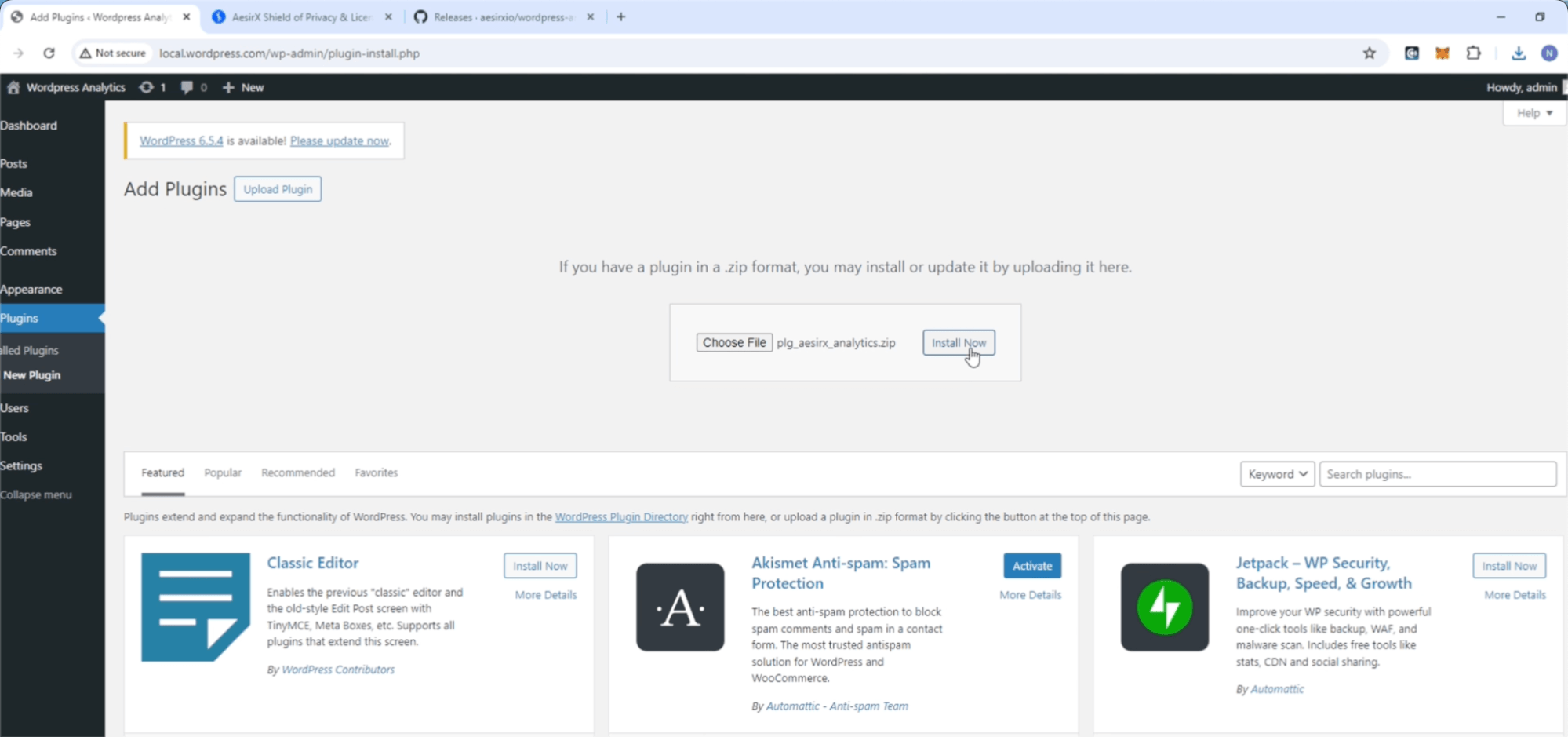Switch to GitHub Releases browser tab

(x=503, y=16)
